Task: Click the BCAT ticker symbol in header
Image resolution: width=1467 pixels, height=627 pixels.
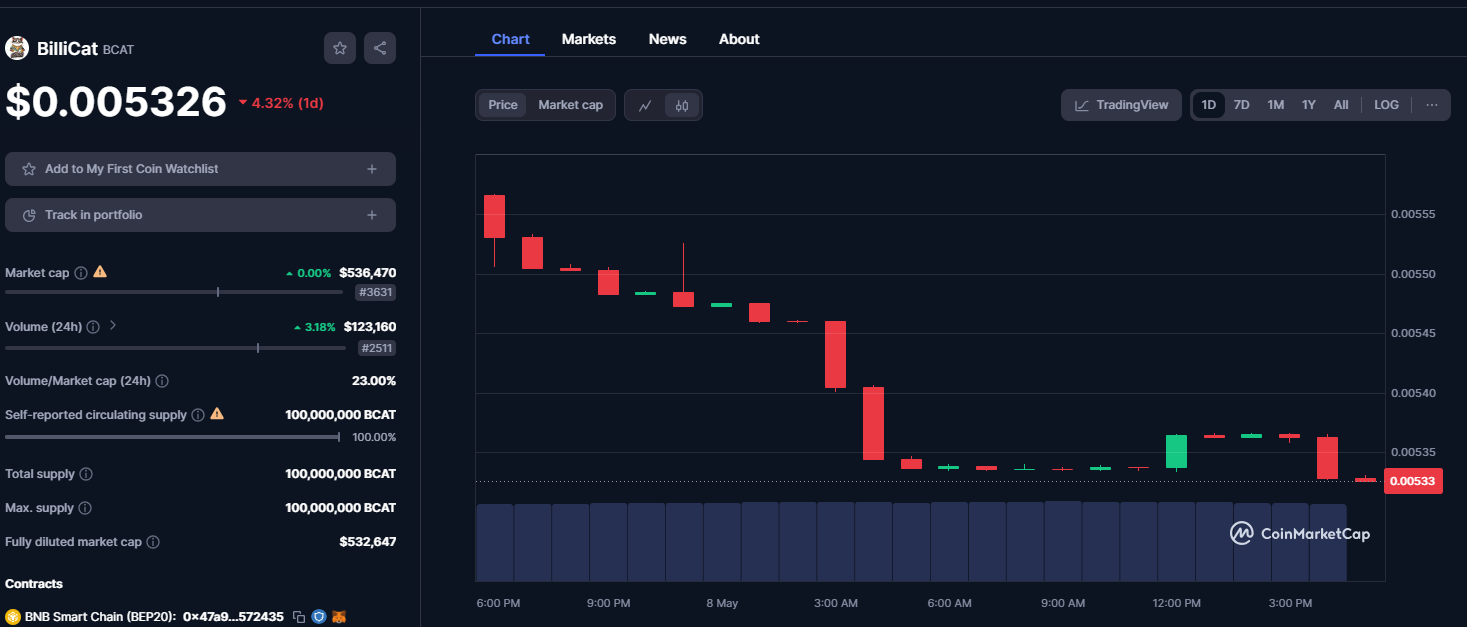Action: (x=118, y=49)
